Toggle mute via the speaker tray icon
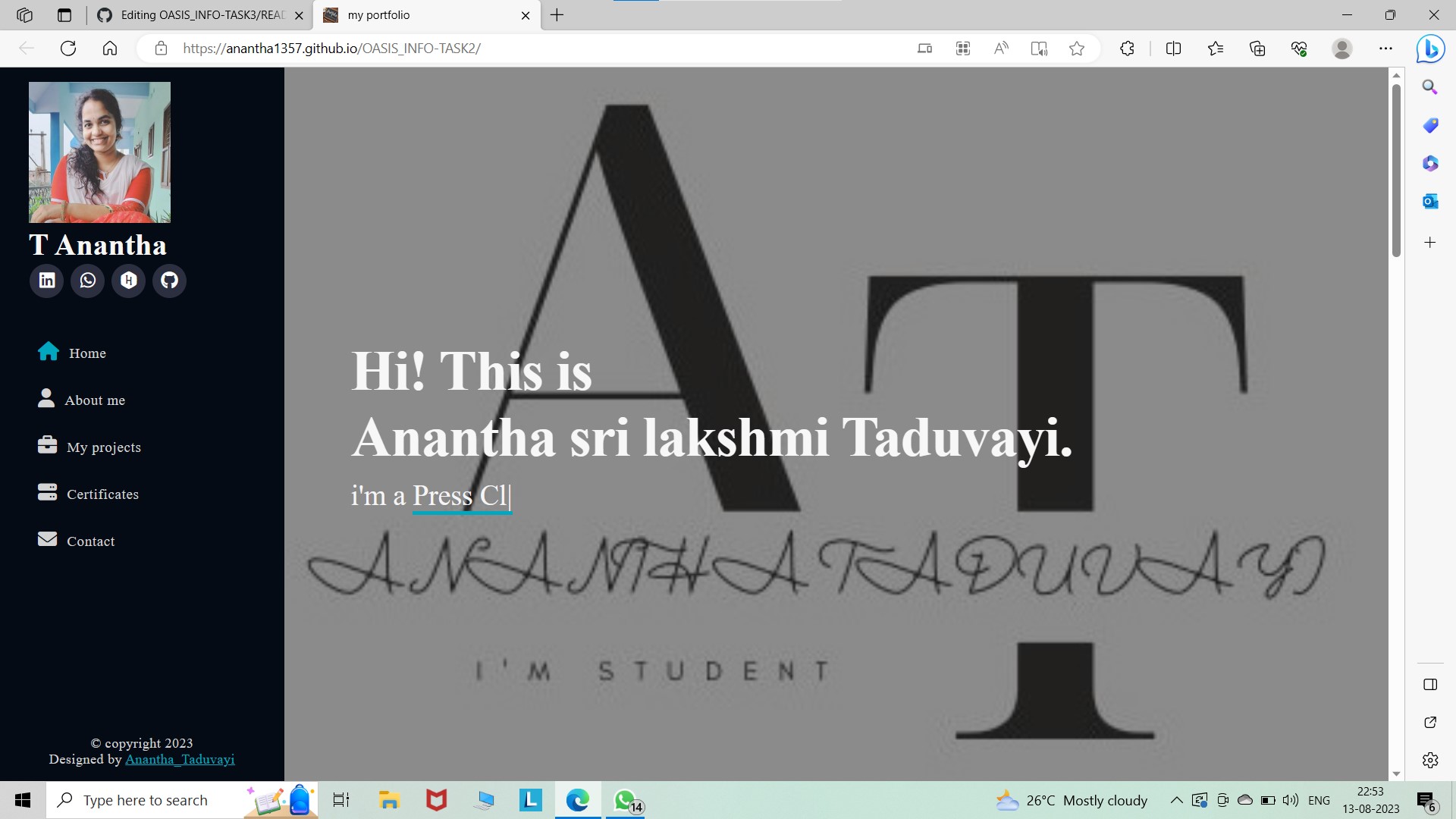1456x819 pixels. click(x=1290, y=799)
